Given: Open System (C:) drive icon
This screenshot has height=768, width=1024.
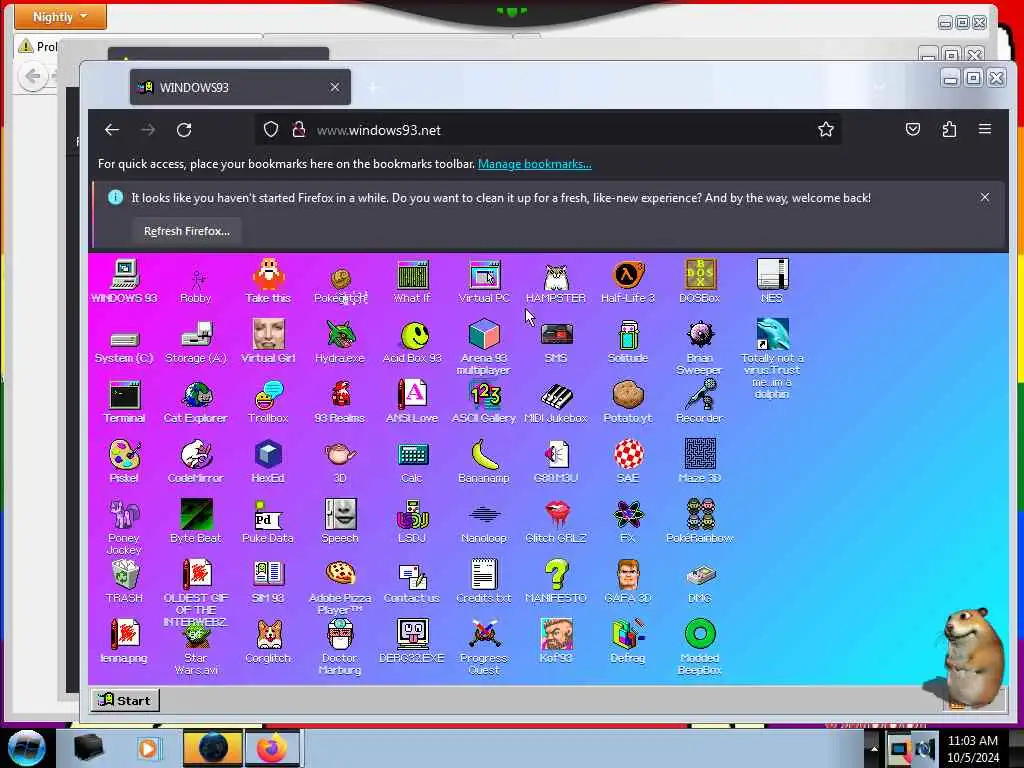Looking at the screenshot, I should [124, 346].
